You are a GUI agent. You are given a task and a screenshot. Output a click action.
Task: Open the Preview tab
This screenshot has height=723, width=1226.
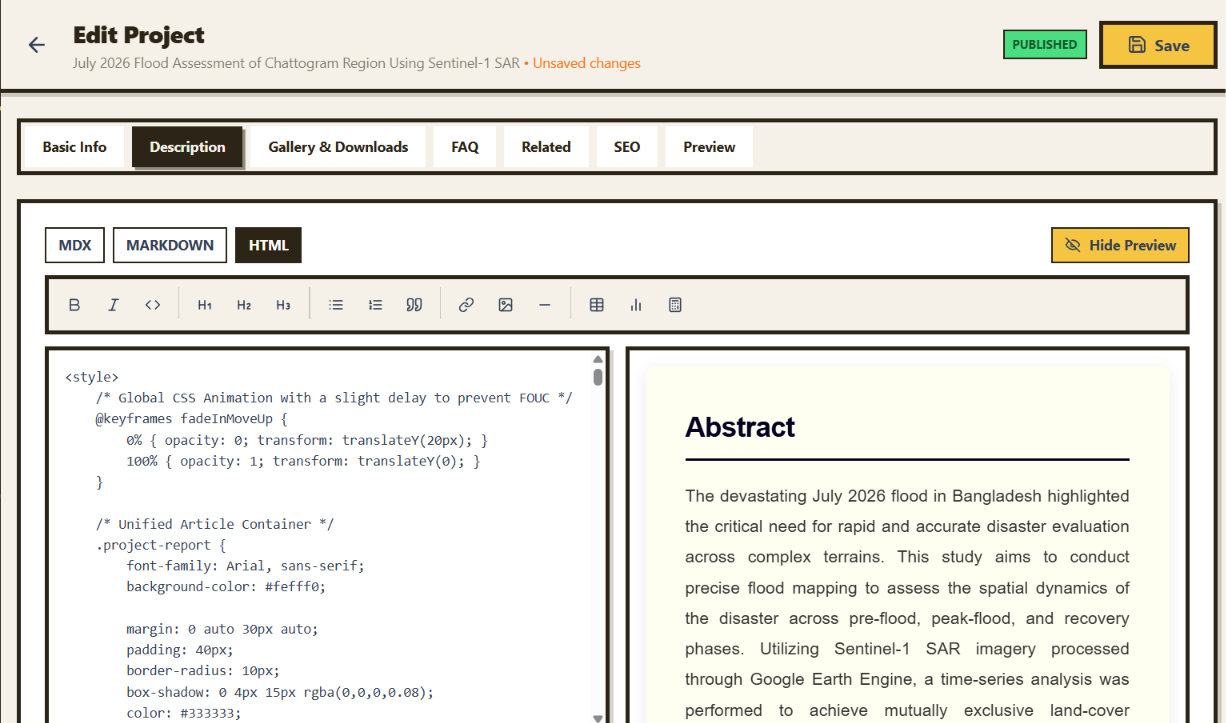pyautogui.click(x=709, y=147)
